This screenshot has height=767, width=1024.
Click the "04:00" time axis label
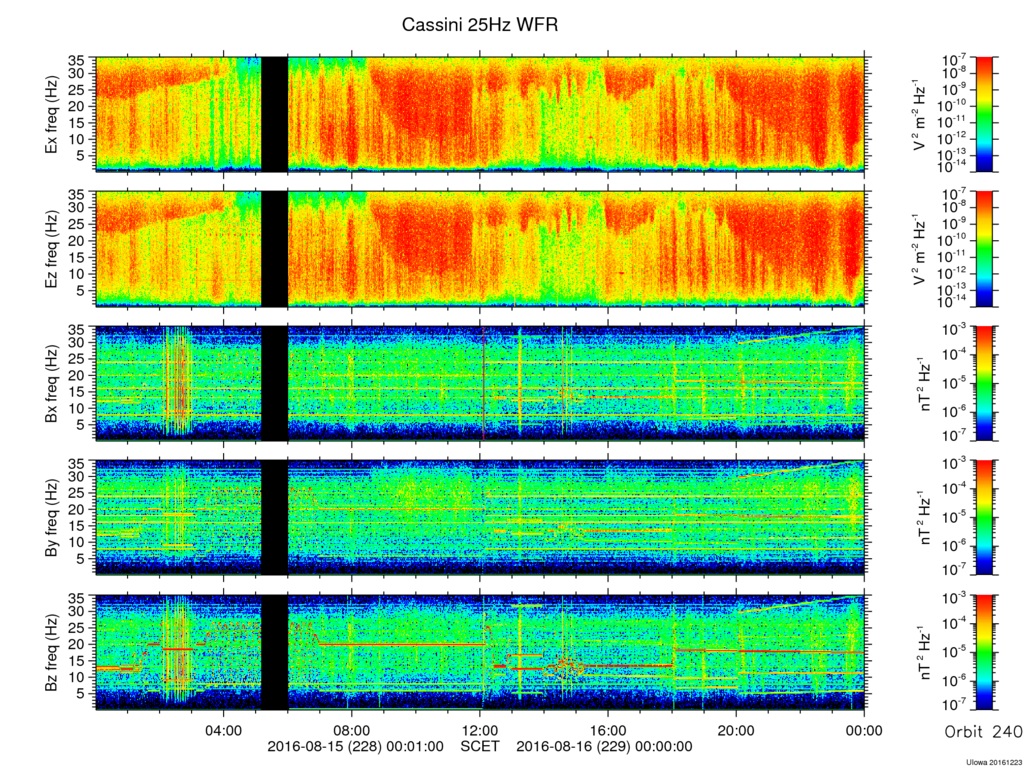[x=224, y=730]
